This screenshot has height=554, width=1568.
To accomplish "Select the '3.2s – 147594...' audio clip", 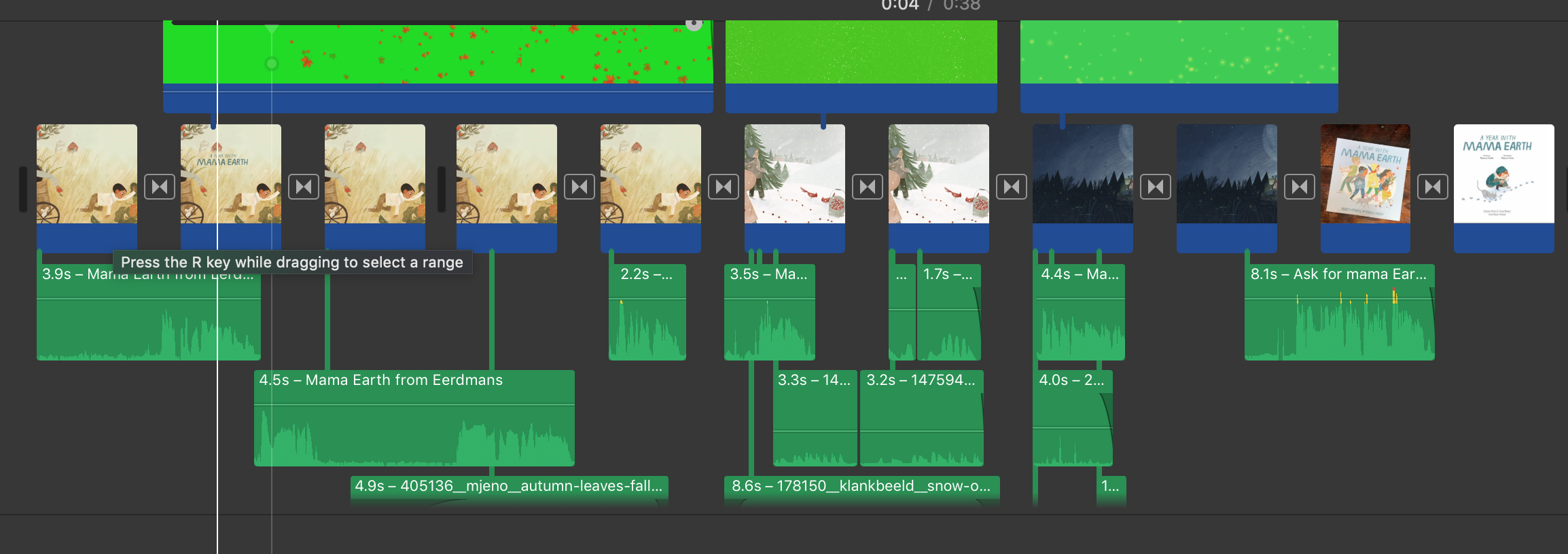I will click(922, 418).
